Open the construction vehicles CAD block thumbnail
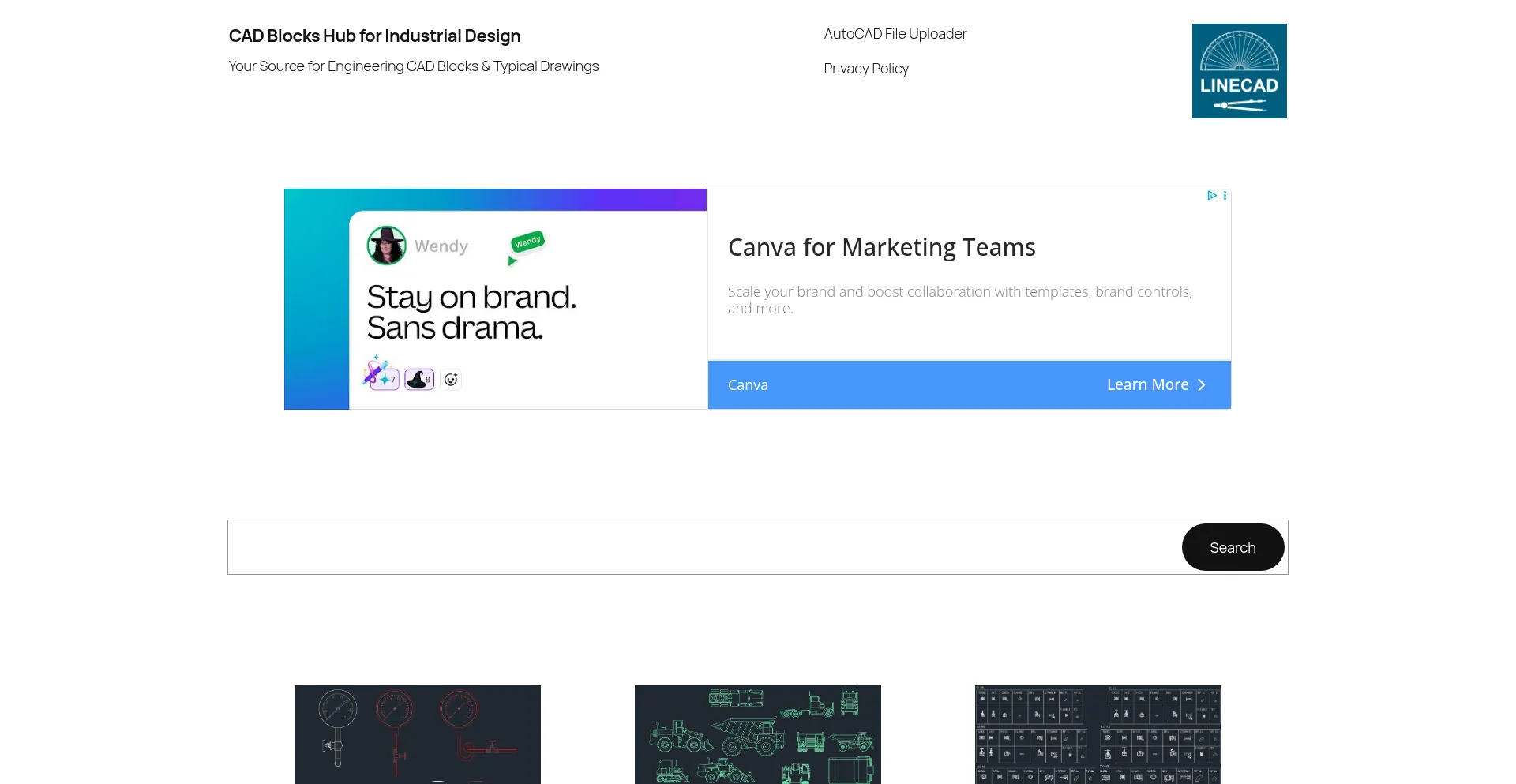 [758, 734]
